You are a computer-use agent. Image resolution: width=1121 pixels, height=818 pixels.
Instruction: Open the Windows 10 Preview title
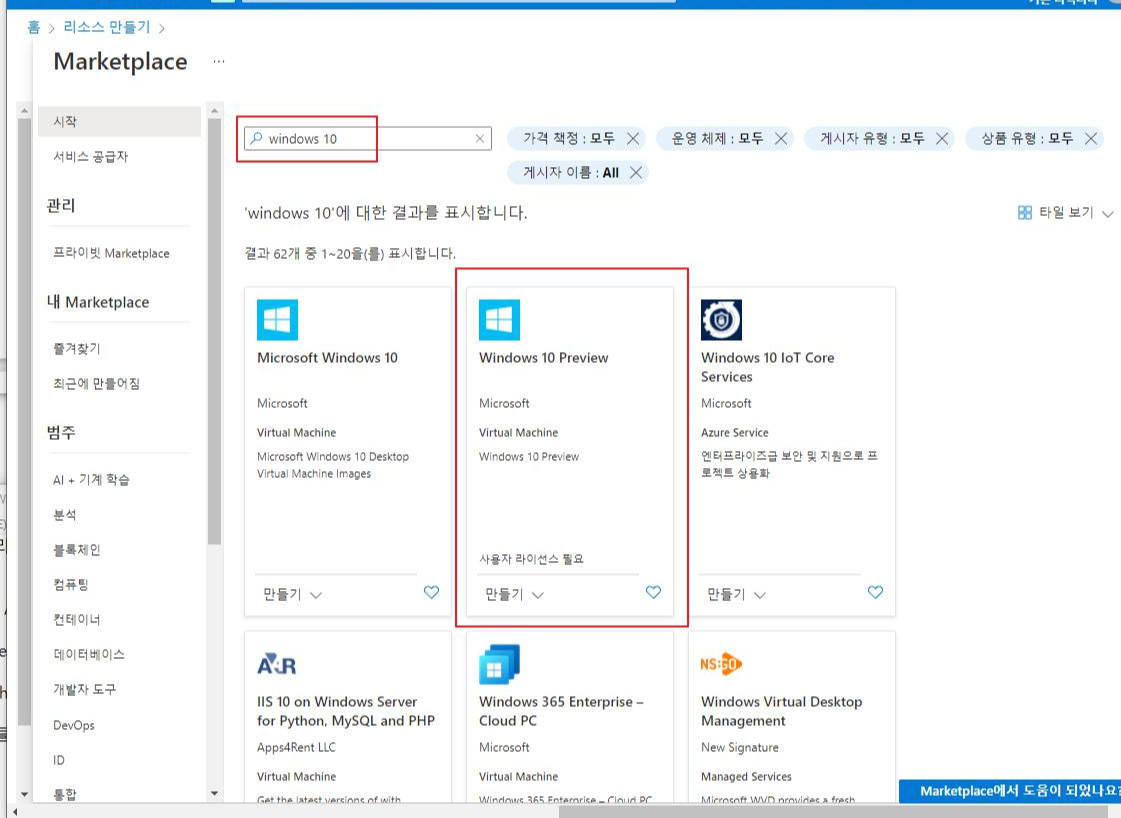(x=543, y=358)
